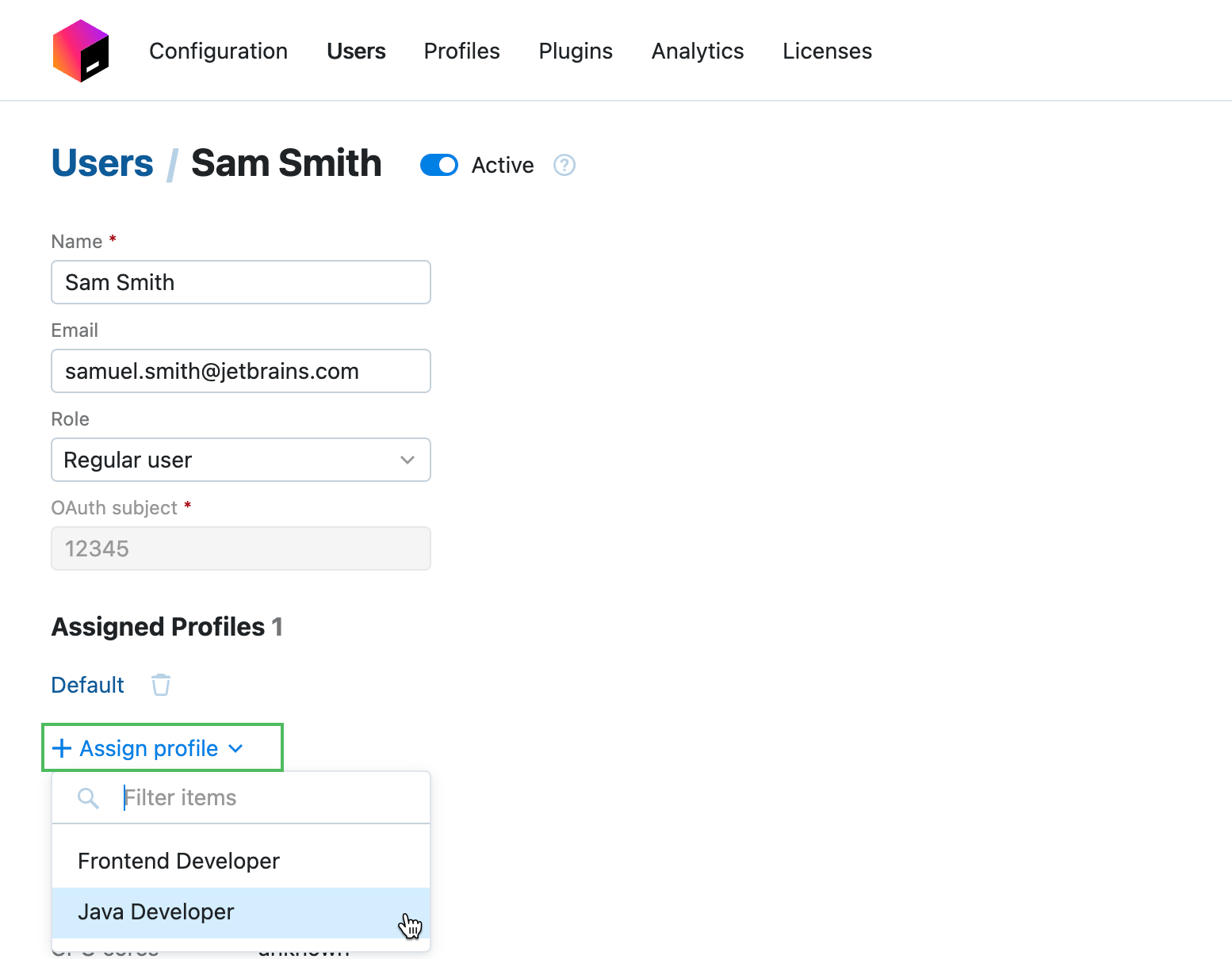This screenshot has height=959, width=1232.
Task: Open the Default profile link
Action: 87,684
